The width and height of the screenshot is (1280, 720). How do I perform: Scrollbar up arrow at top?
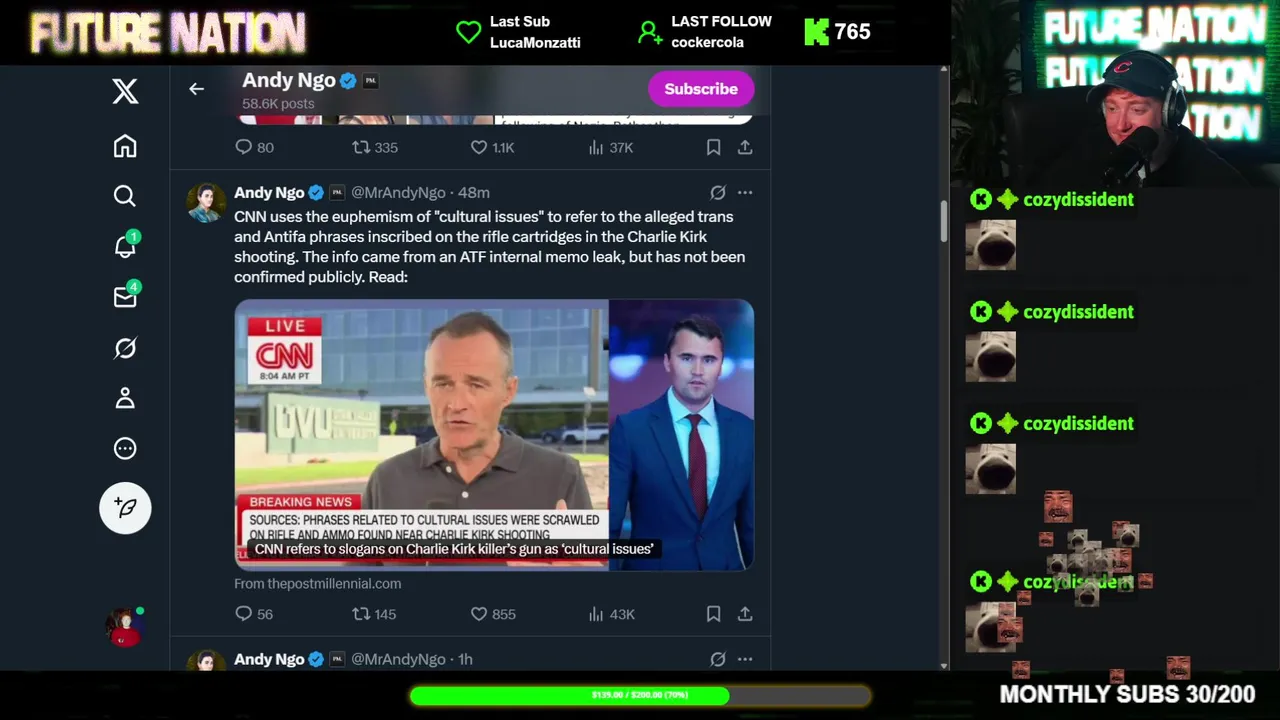pos(944,71)
